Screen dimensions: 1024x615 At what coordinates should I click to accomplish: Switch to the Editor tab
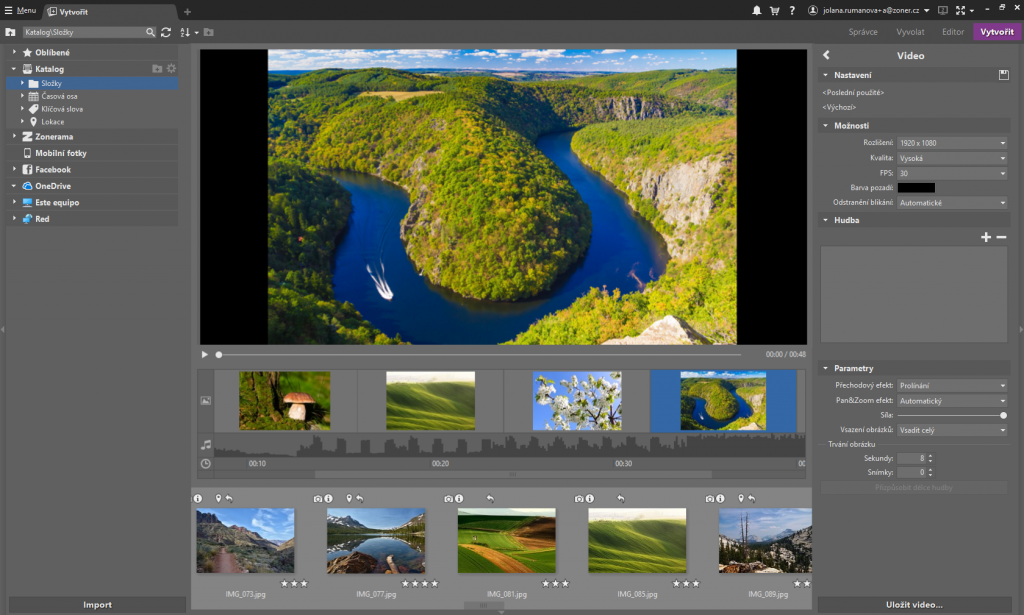(952, 32)
